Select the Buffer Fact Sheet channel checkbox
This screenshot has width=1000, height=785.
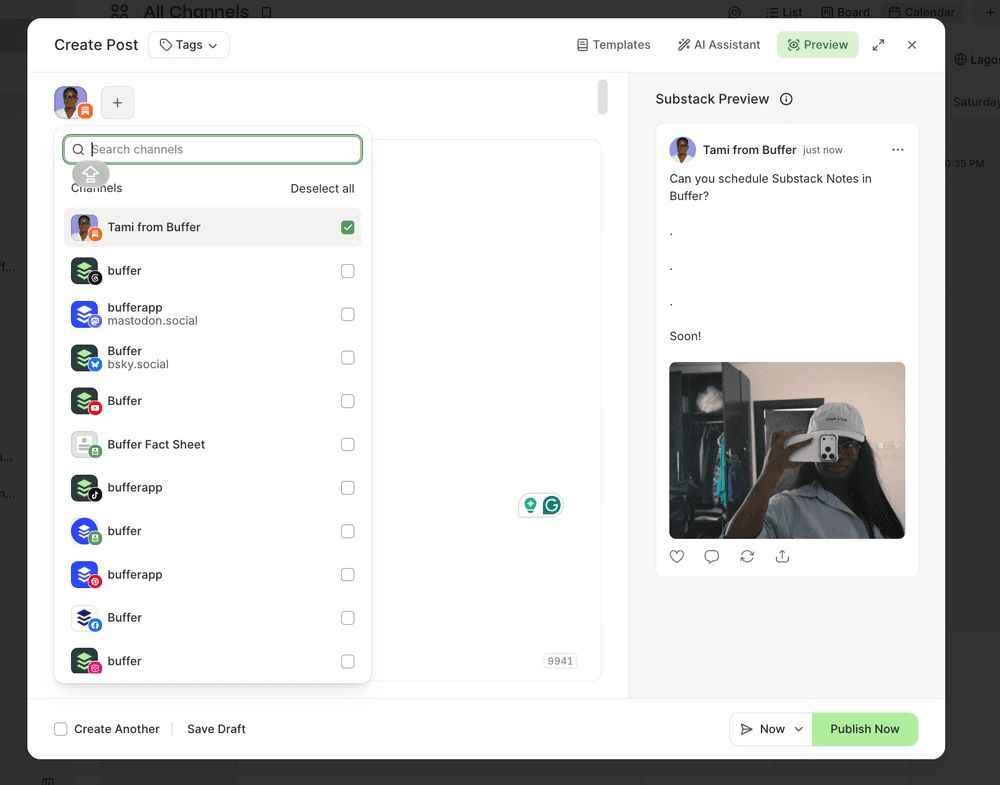point(348,444)
